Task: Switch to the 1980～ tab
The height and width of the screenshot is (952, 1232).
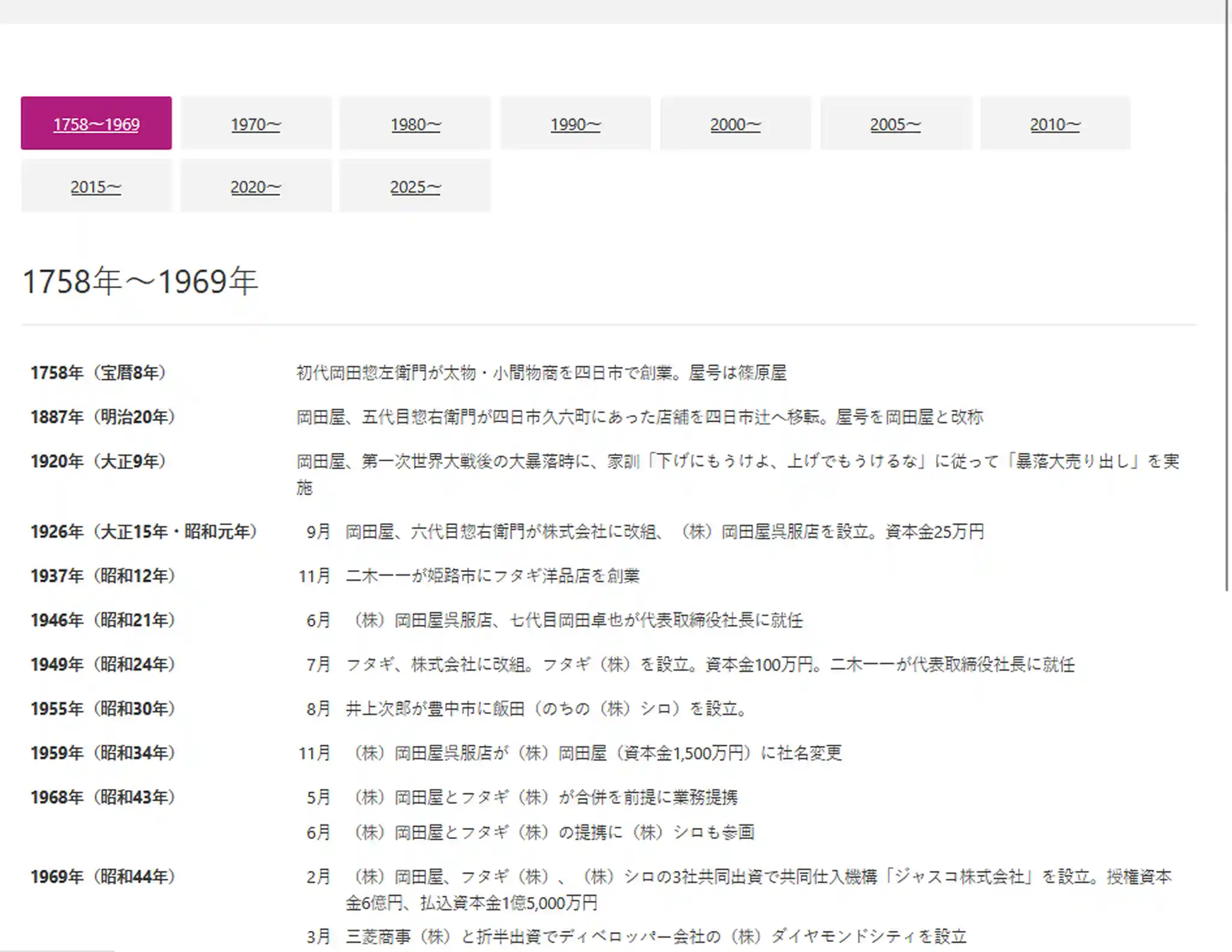Action: (x=415, y=123)
